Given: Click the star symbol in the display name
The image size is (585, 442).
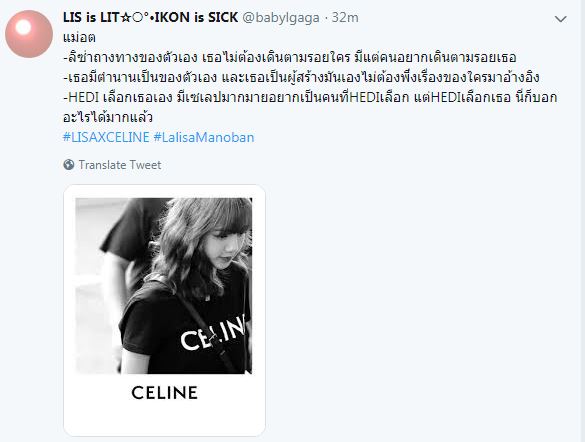Looking at the screenshot, I should (x=127, y=18).
